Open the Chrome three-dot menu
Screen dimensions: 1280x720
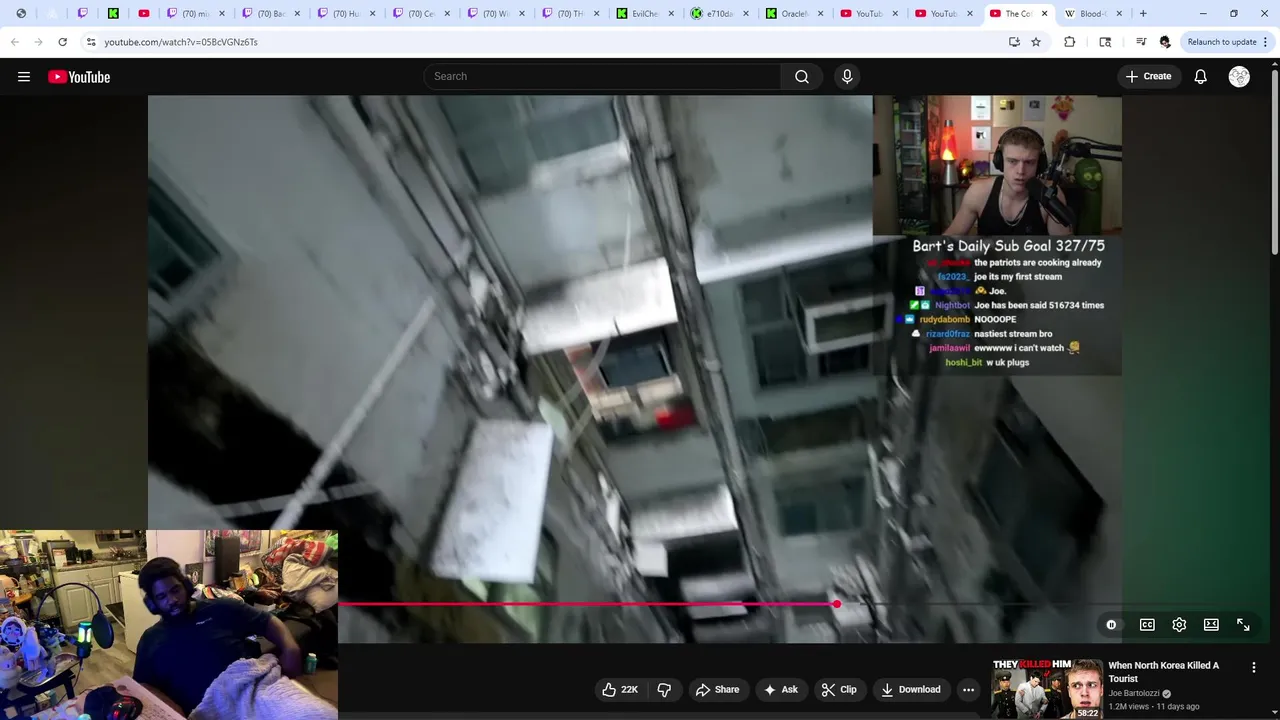coord(1266,42)
